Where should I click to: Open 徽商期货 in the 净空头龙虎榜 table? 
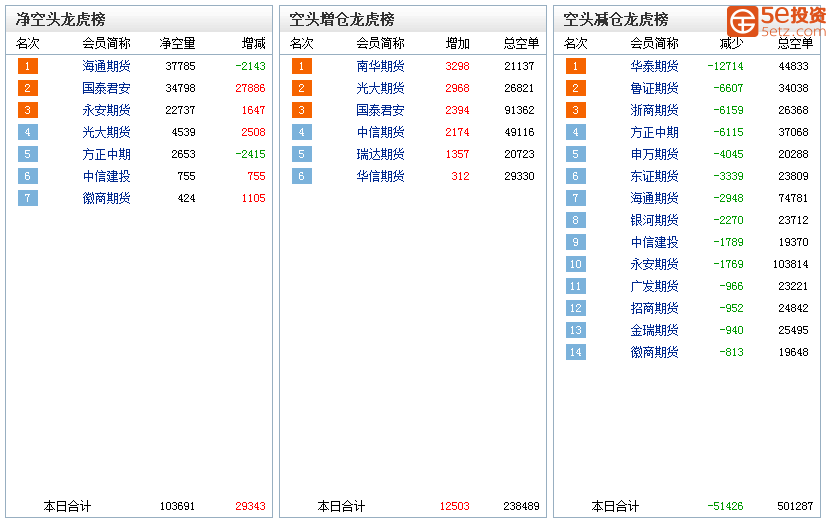coord(106,198)
